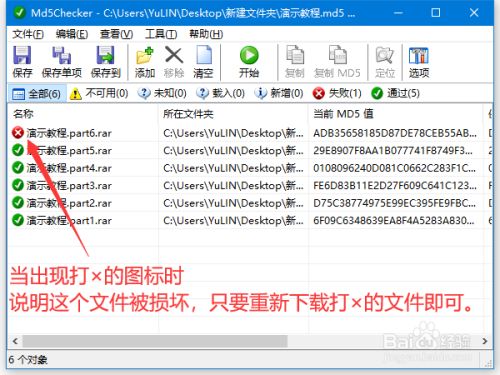The image size is (500, 375).
Task: Click the horizontal scrollbar right arrow
Action: pos(485,341)
